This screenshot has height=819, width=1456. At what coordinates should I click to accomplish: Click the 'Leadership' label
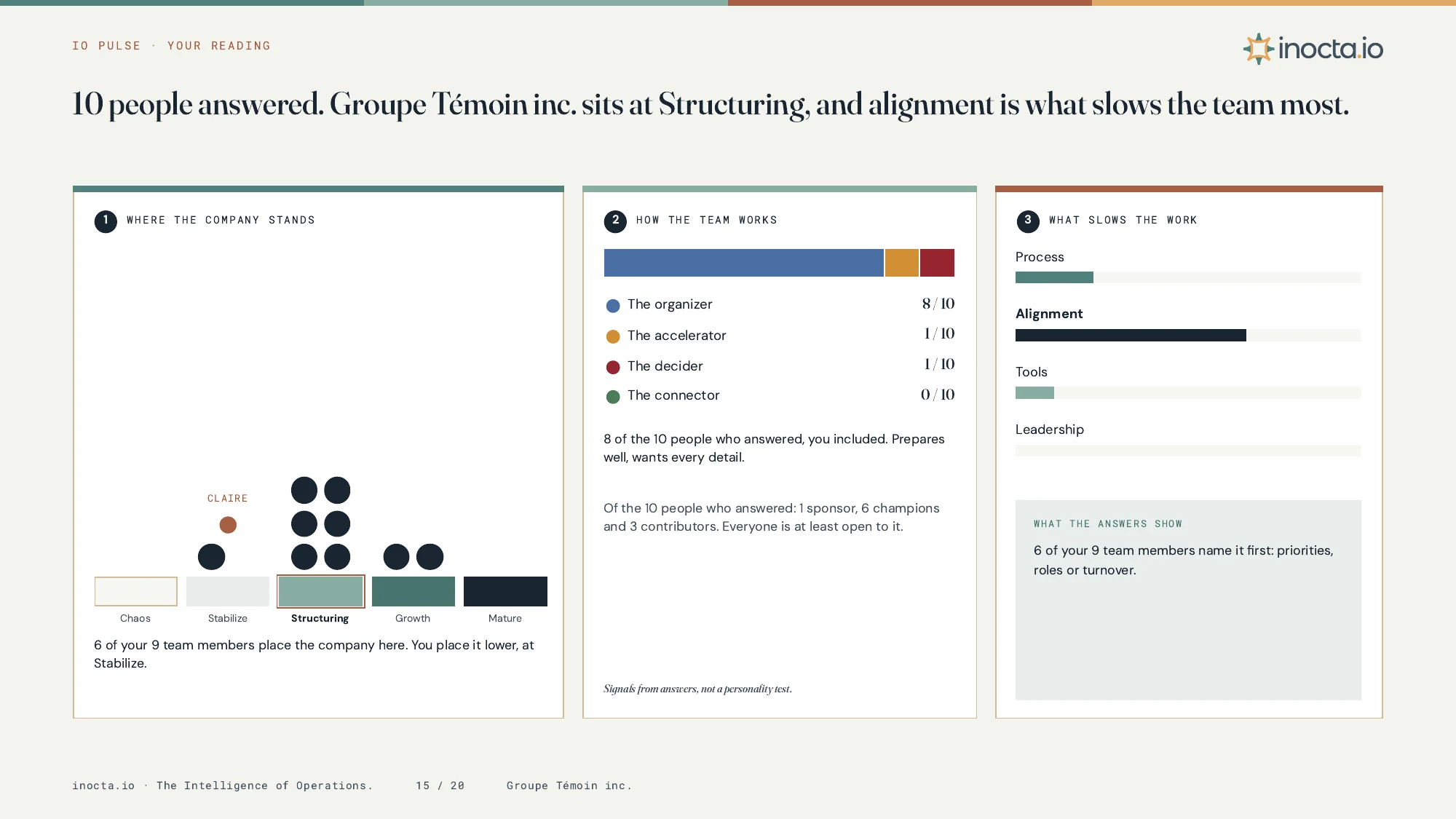(x=1050, y=430)
